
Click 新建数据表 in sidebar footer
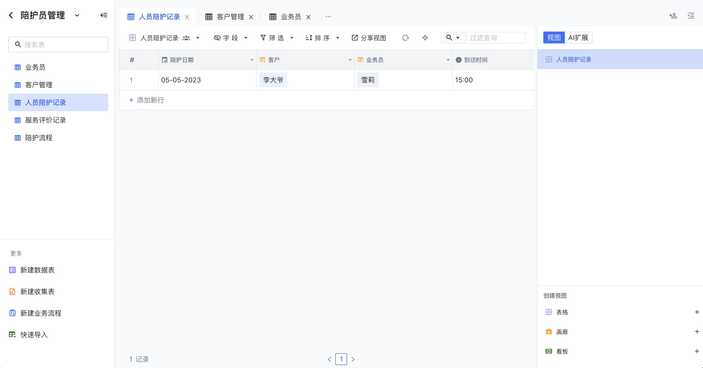[32, 270]
